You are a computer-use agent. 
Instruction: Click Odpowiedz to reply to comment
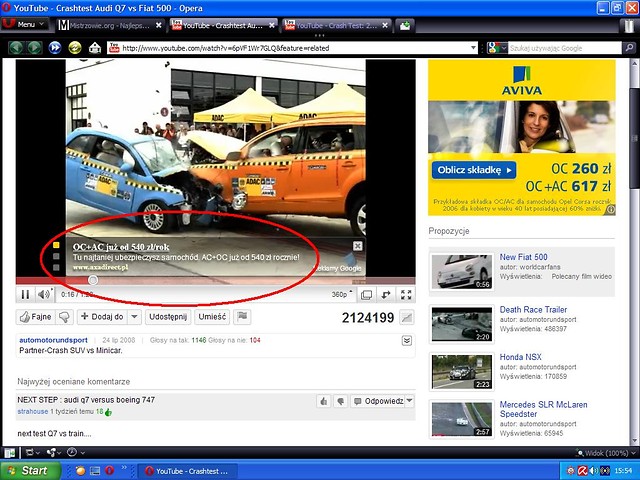[378, 401]
